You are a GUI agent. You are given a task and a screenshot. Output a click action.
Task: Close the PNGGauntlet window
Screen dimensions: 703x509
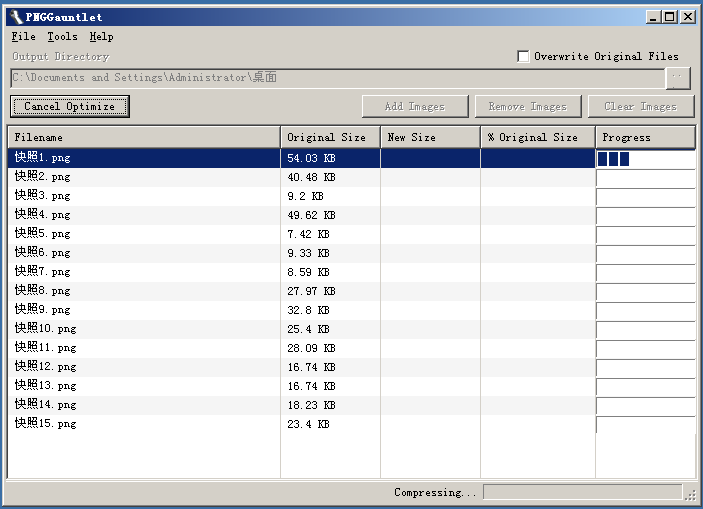(687, 17)
